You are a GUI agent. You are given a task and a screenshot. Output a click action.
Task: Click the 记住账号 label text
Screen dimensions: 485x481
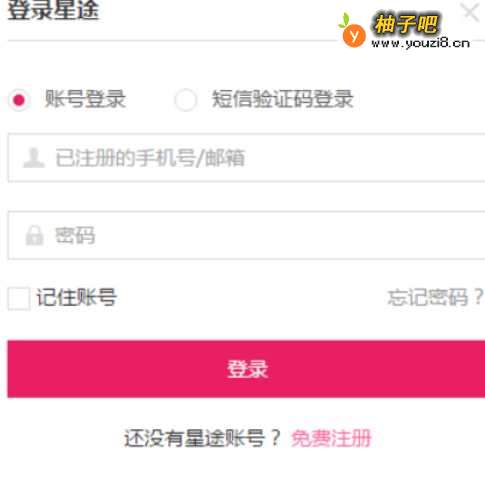tap(76, 297)
